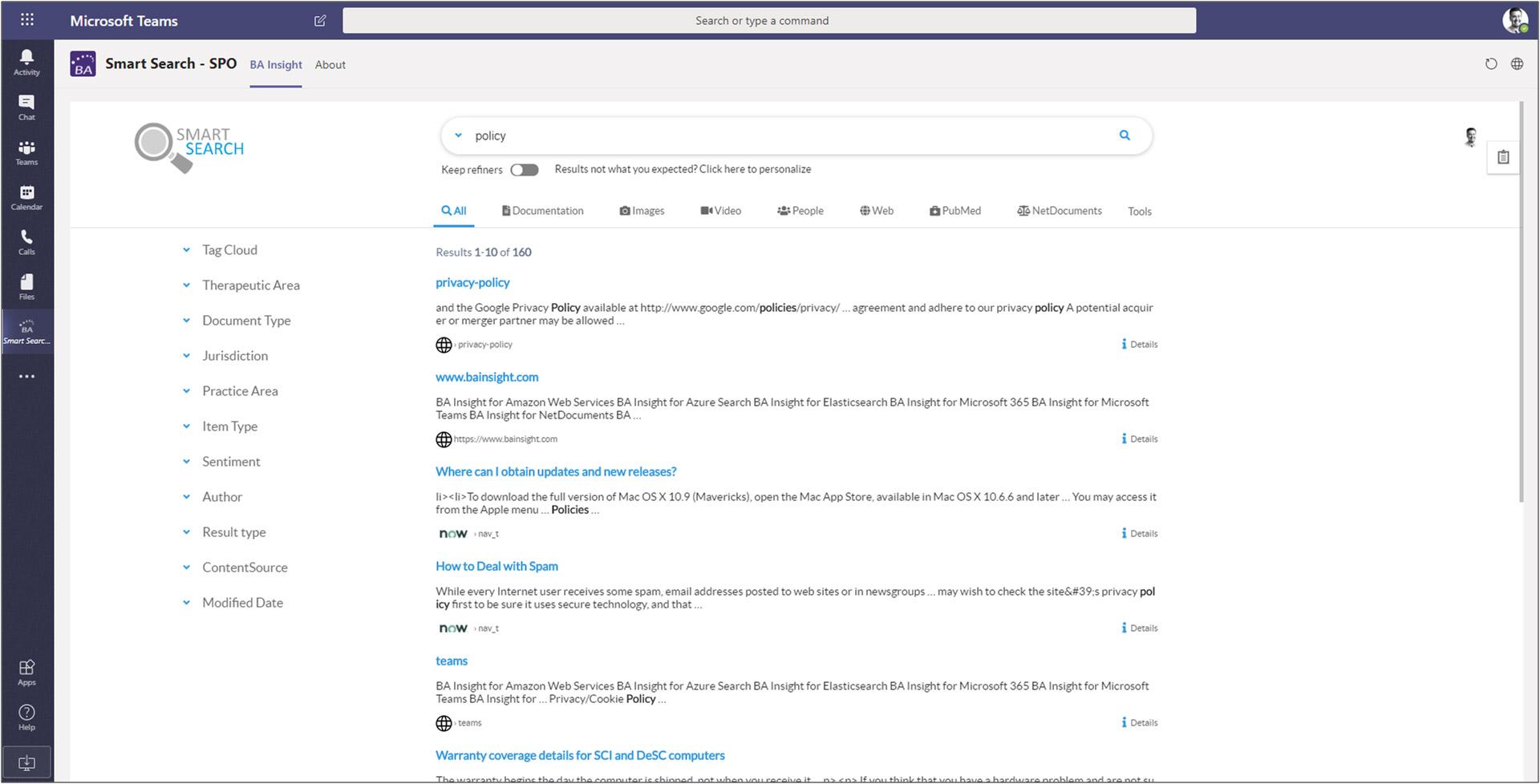The image size is (1540, 784).
Task: Click the profile avatar in title bar
Action: (x=1515, y=20)
